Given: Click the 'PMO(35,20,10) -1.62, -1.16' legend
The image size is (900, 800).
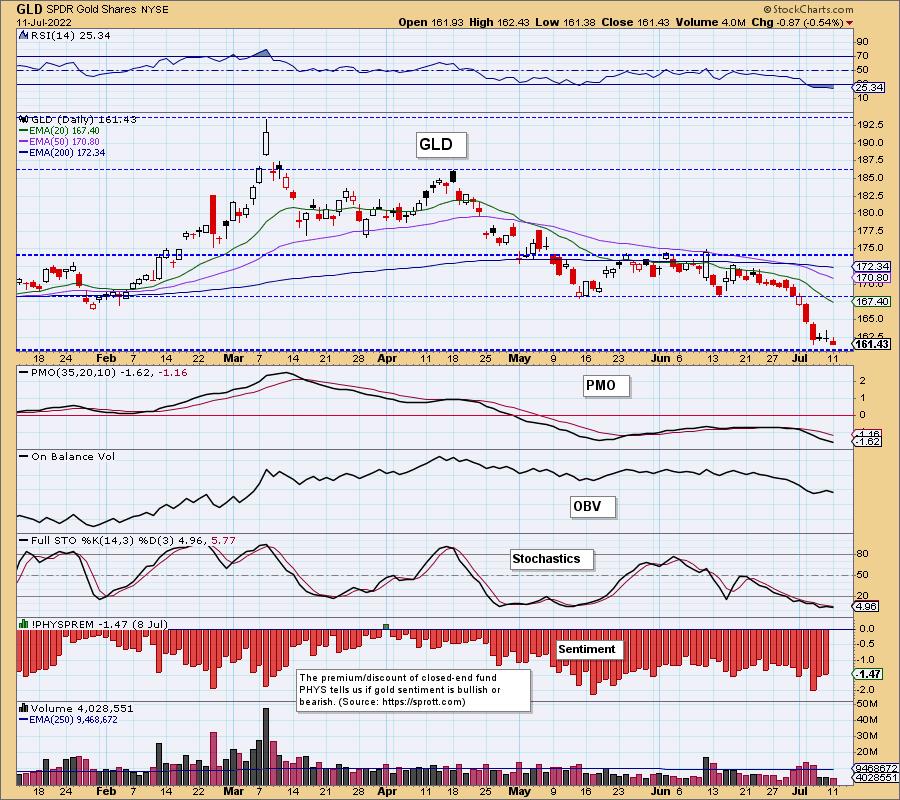Looking at the screenshot, I should point(101,372).
